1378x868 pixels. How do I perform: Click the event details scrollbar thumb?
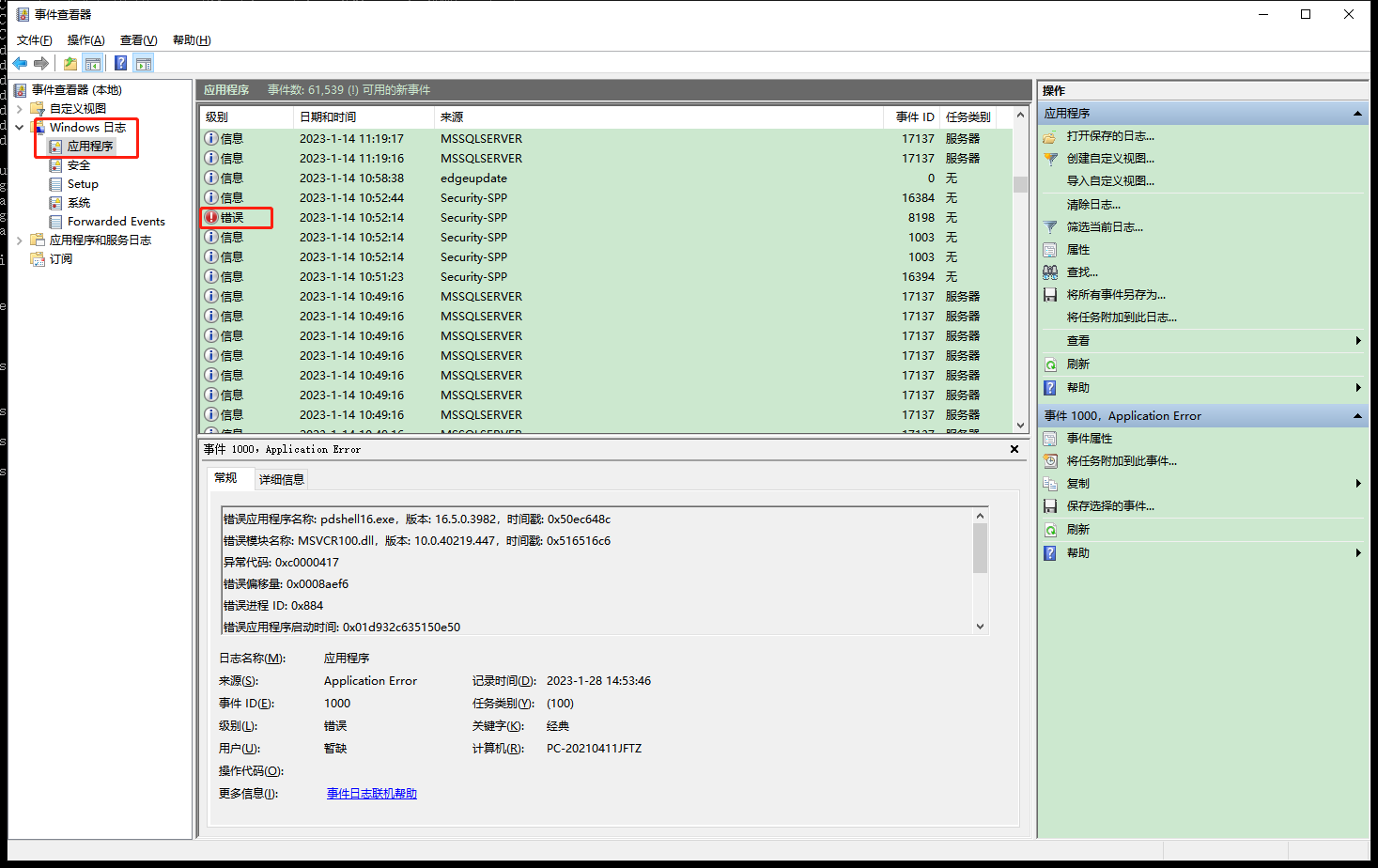click(980, 549)
